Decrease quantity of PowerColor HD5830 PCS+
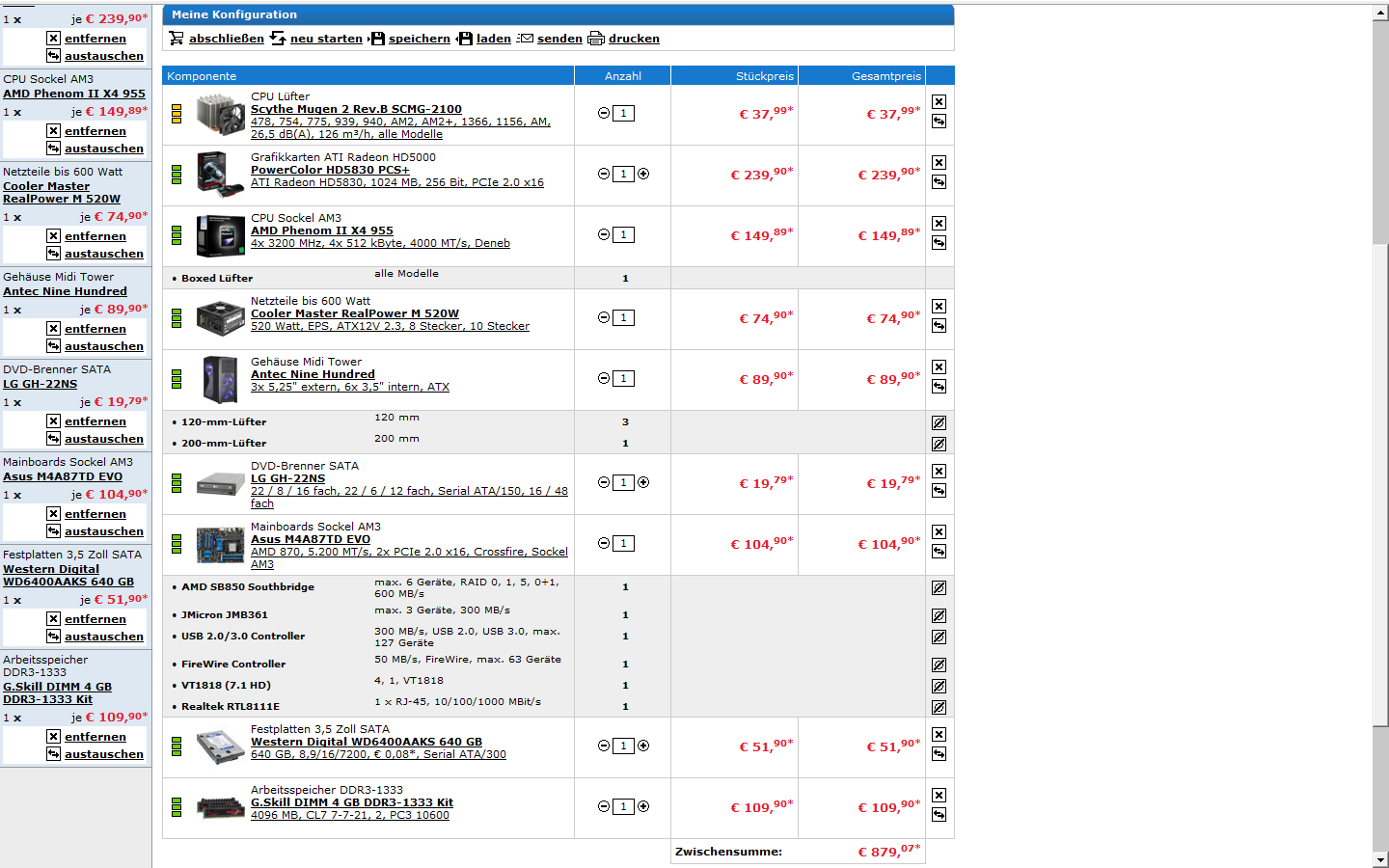Viewport: 1389px width, 868px height. (x=604, y=175)
